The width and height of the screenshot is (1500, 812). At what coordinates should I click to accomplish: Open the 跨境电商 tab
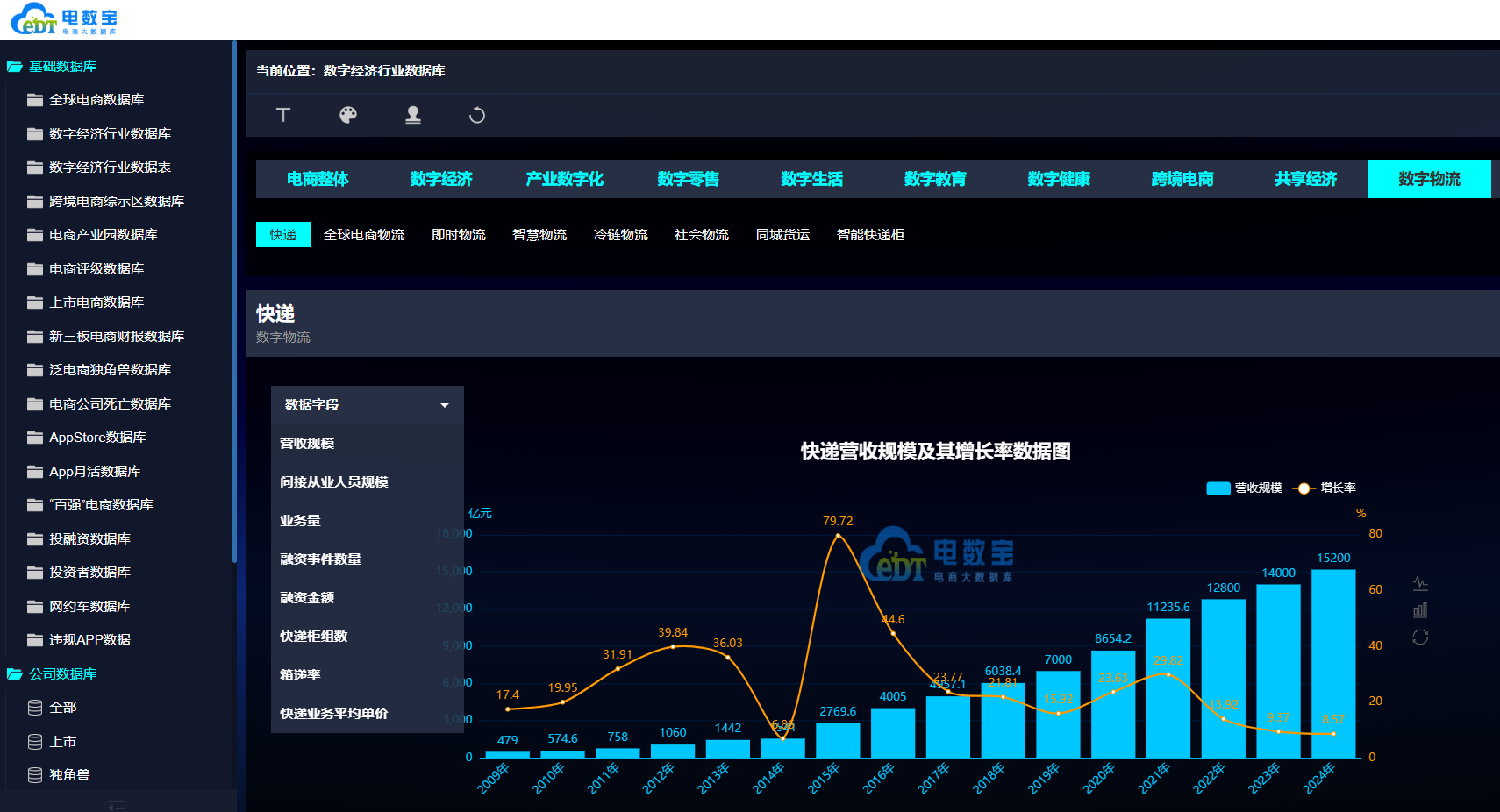1182,179
